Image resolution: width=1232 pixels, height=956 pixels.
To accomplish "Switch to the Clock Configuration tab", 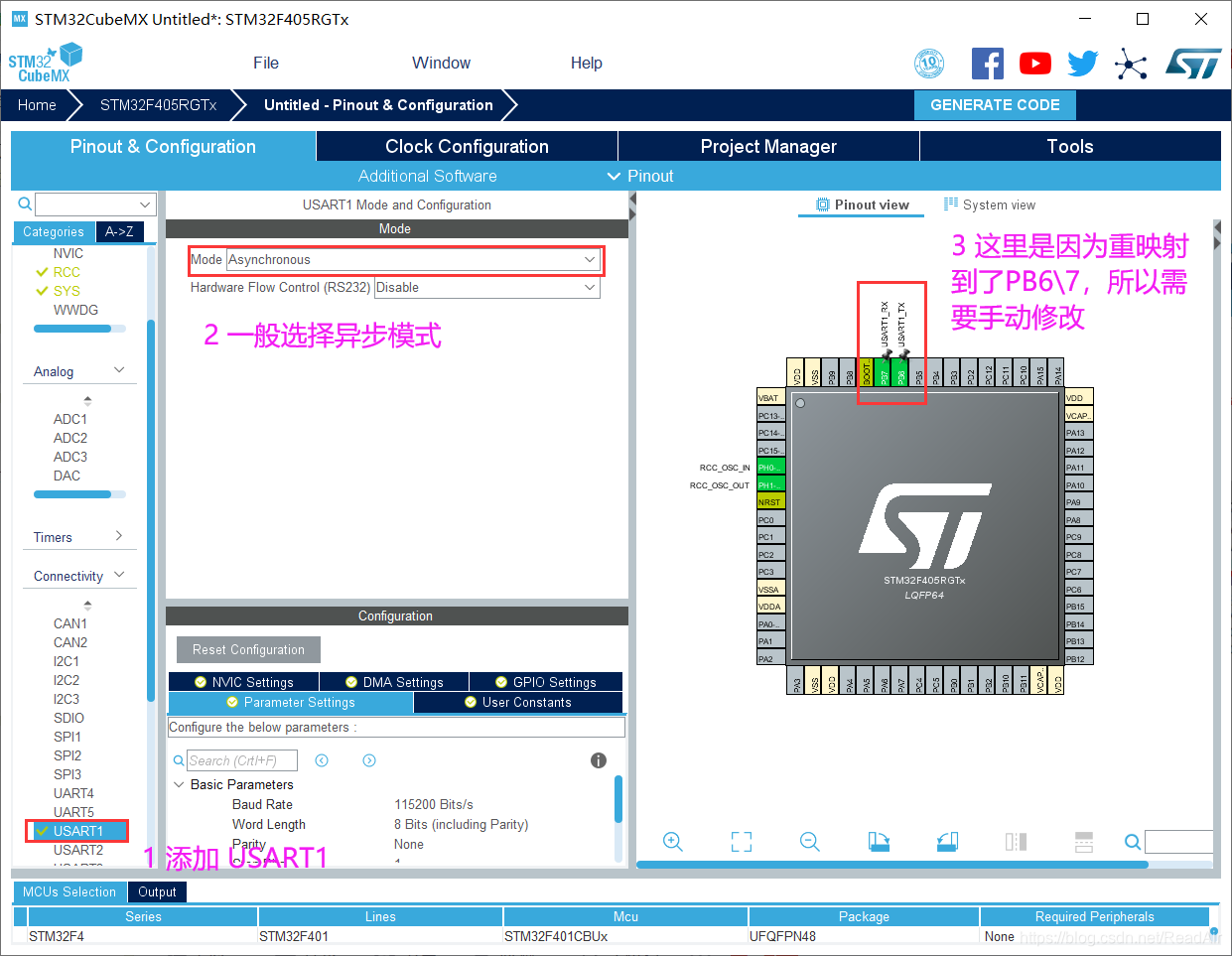I will tap(467, 146).
